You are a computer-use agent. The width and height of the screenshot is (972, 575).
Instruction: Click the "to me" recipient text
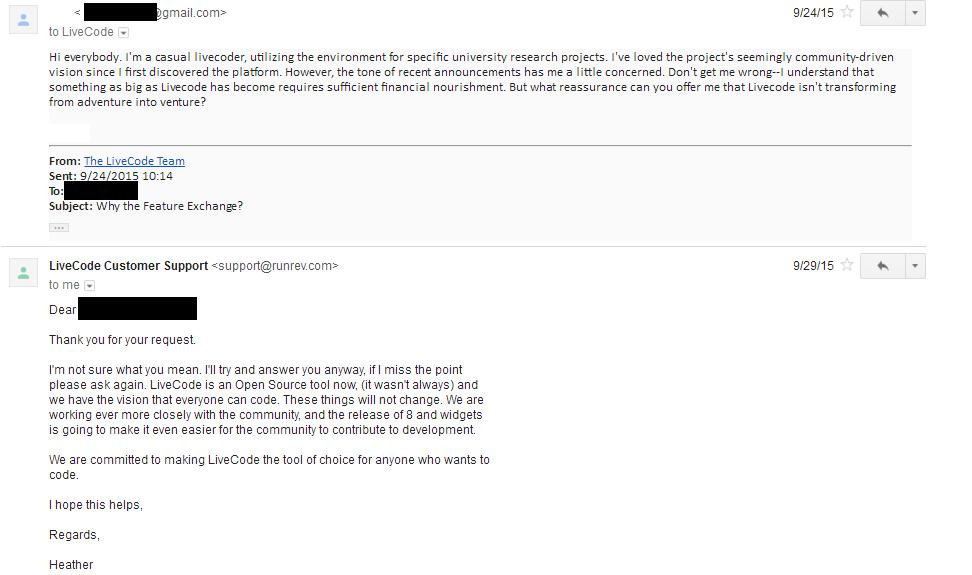point(64,285)
